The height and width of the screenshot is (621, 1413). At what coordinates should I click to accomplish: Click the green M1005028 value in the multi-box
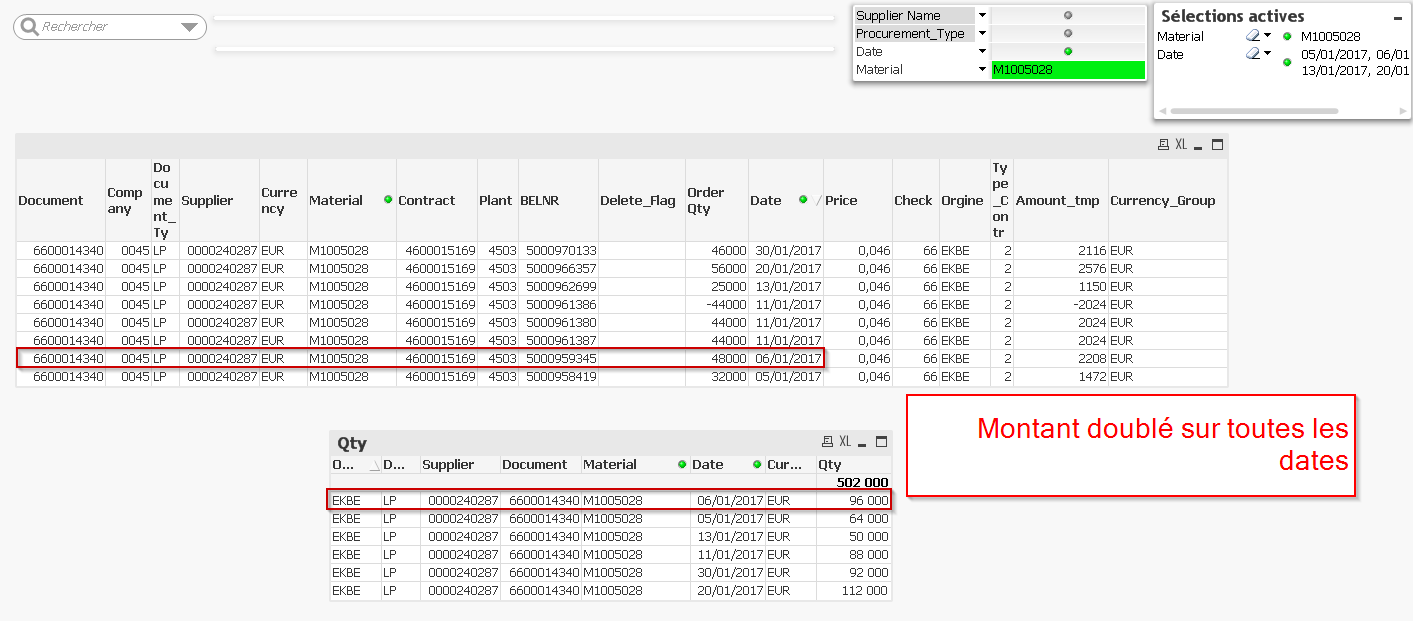pyautogui.click(x=1067, y=70)
